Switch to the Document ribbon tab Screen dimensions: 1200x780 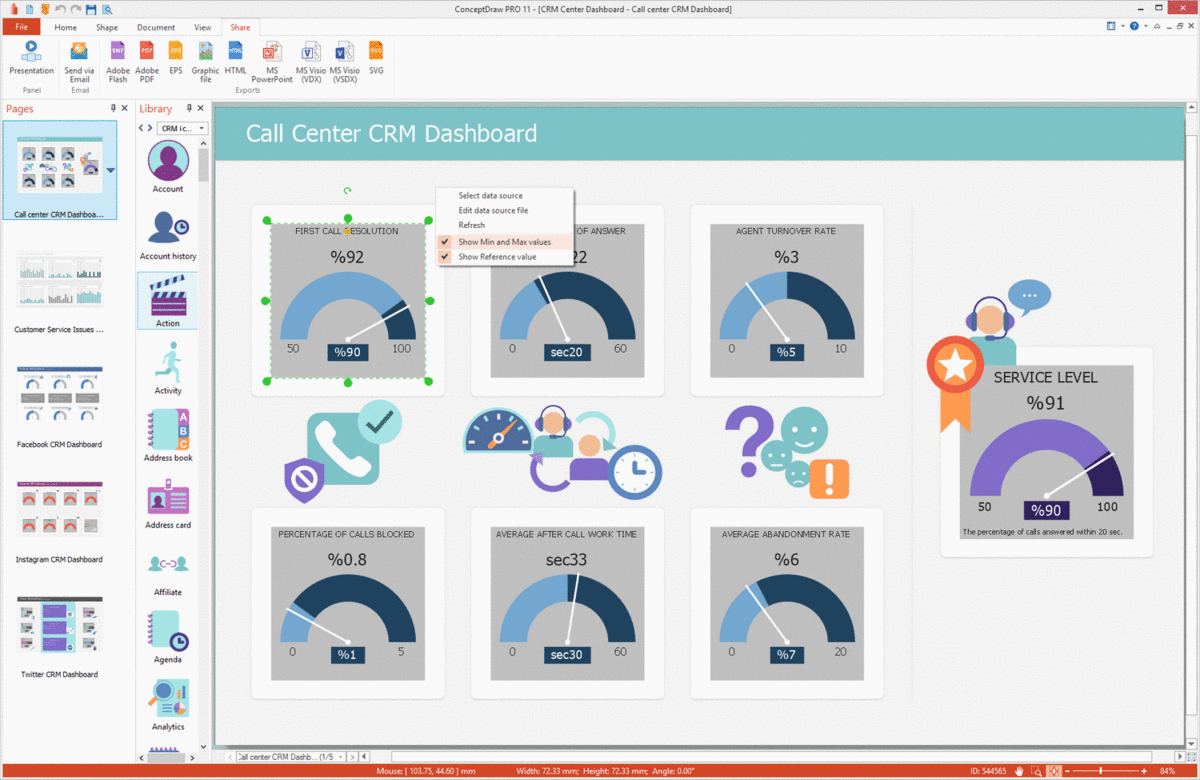coord(156,27)
